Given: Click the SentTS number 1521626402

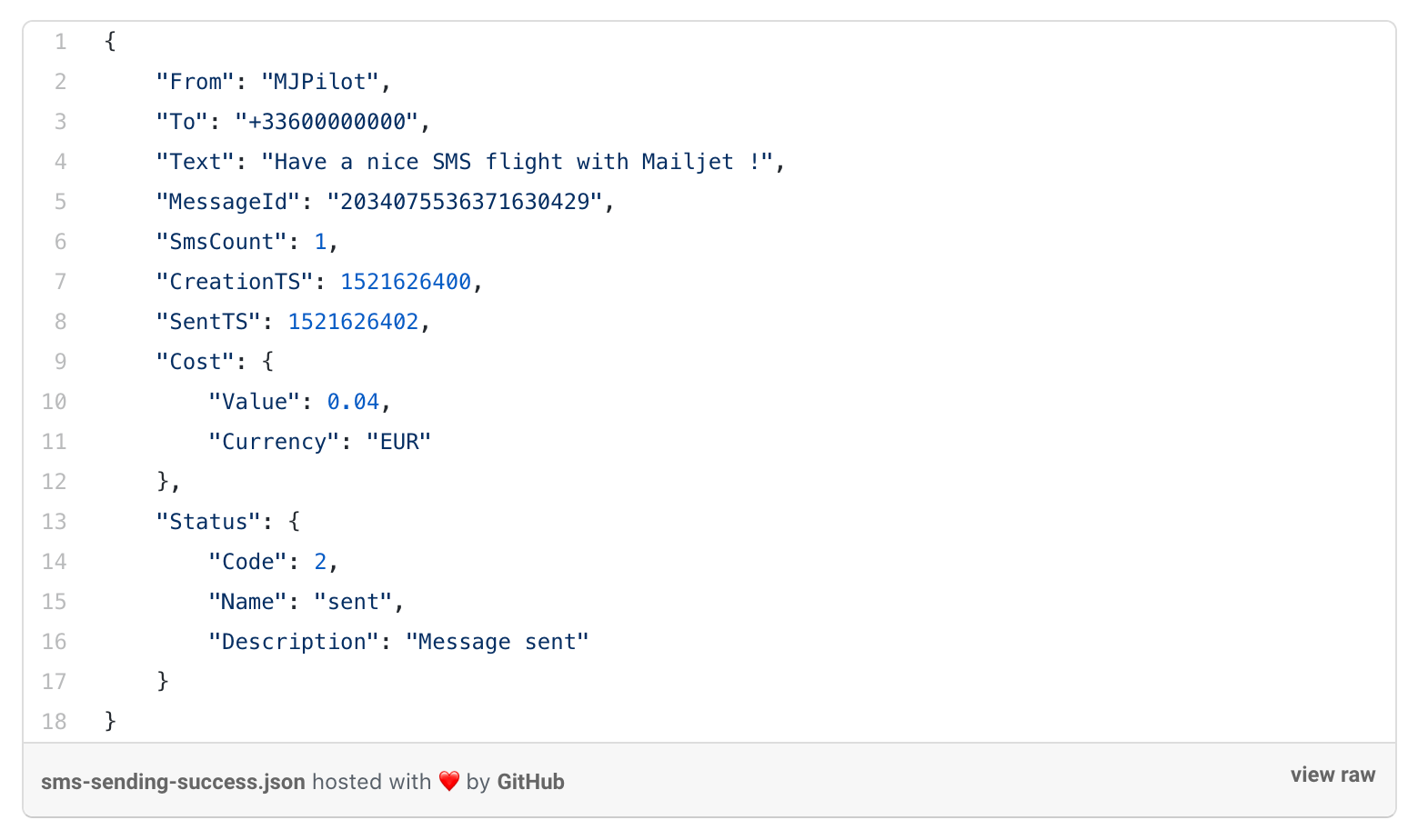Looking at the screenshot, I should [353, 322].
